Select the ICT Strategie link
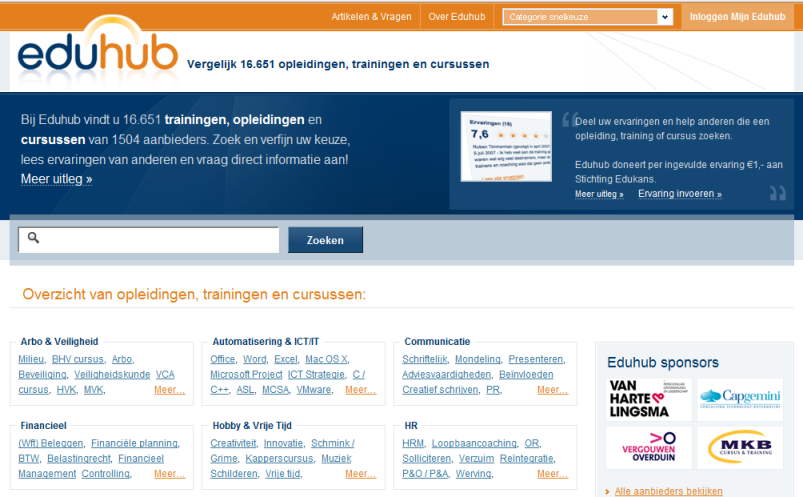Viewport: 803px width, 497px height. (316, 375)
